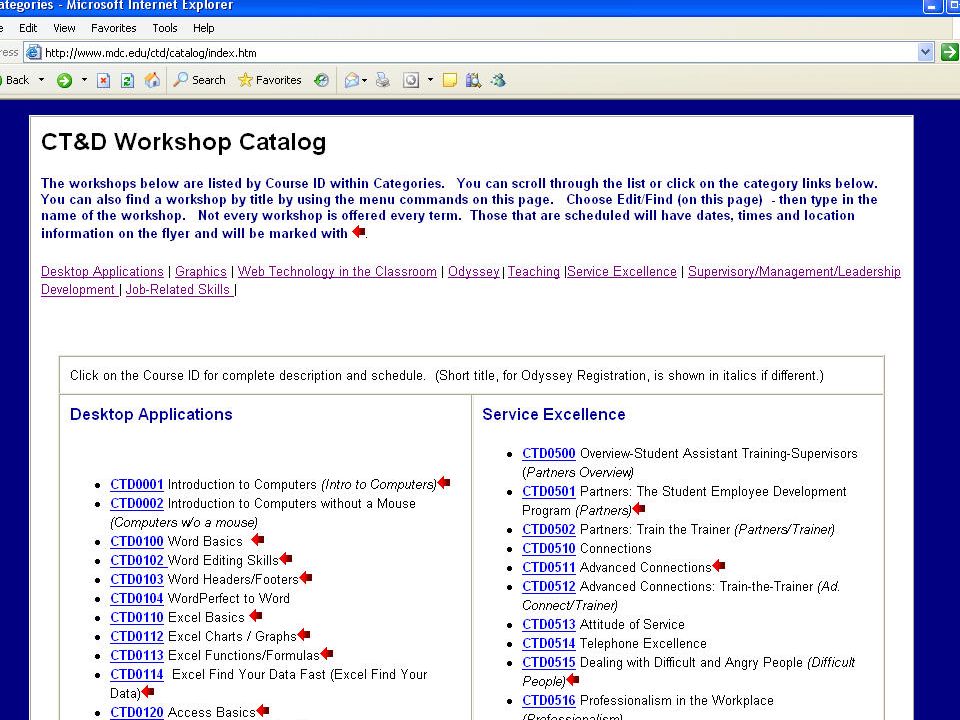Open course CTD0512 link
The image size is (960, 720).
point(549,586)
